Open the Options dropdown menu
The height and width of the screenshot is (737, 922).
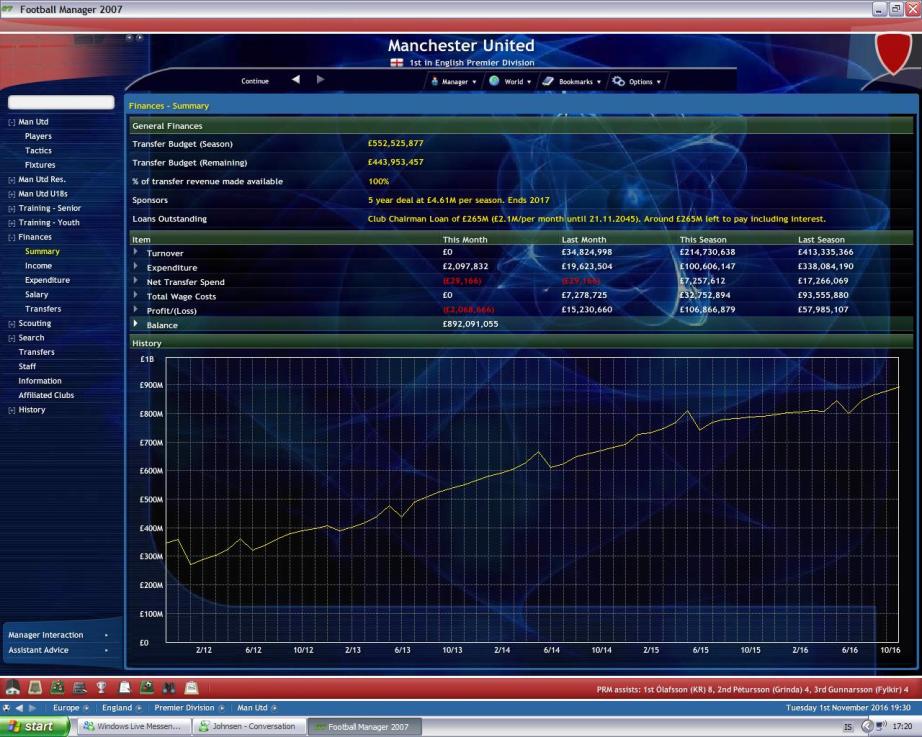(x=637, y=82)
